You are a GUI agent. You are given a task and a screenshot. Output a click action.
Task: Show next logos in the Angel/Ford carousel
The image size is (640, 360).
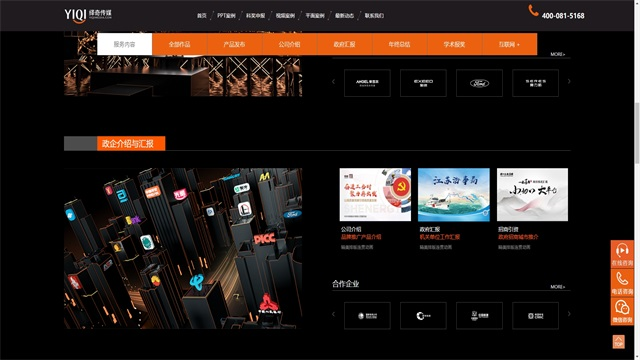click(569, 82)
